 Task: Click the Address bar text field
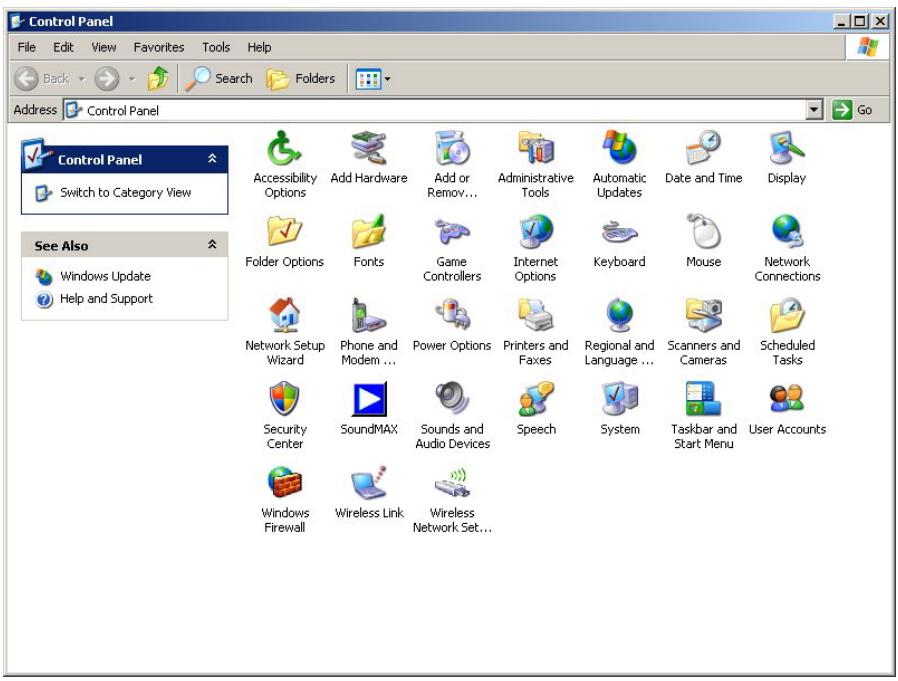click(x=440, y=110)
